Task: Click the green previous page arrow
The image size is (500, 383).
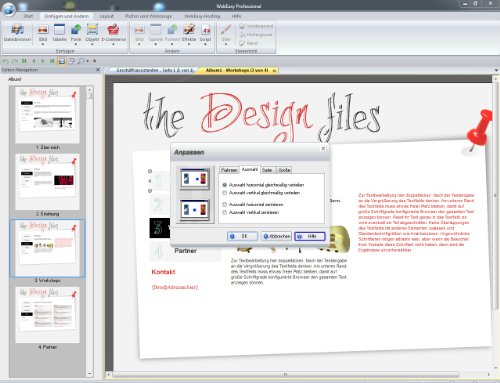Action: pyautogui.click(x=34, y=61)
